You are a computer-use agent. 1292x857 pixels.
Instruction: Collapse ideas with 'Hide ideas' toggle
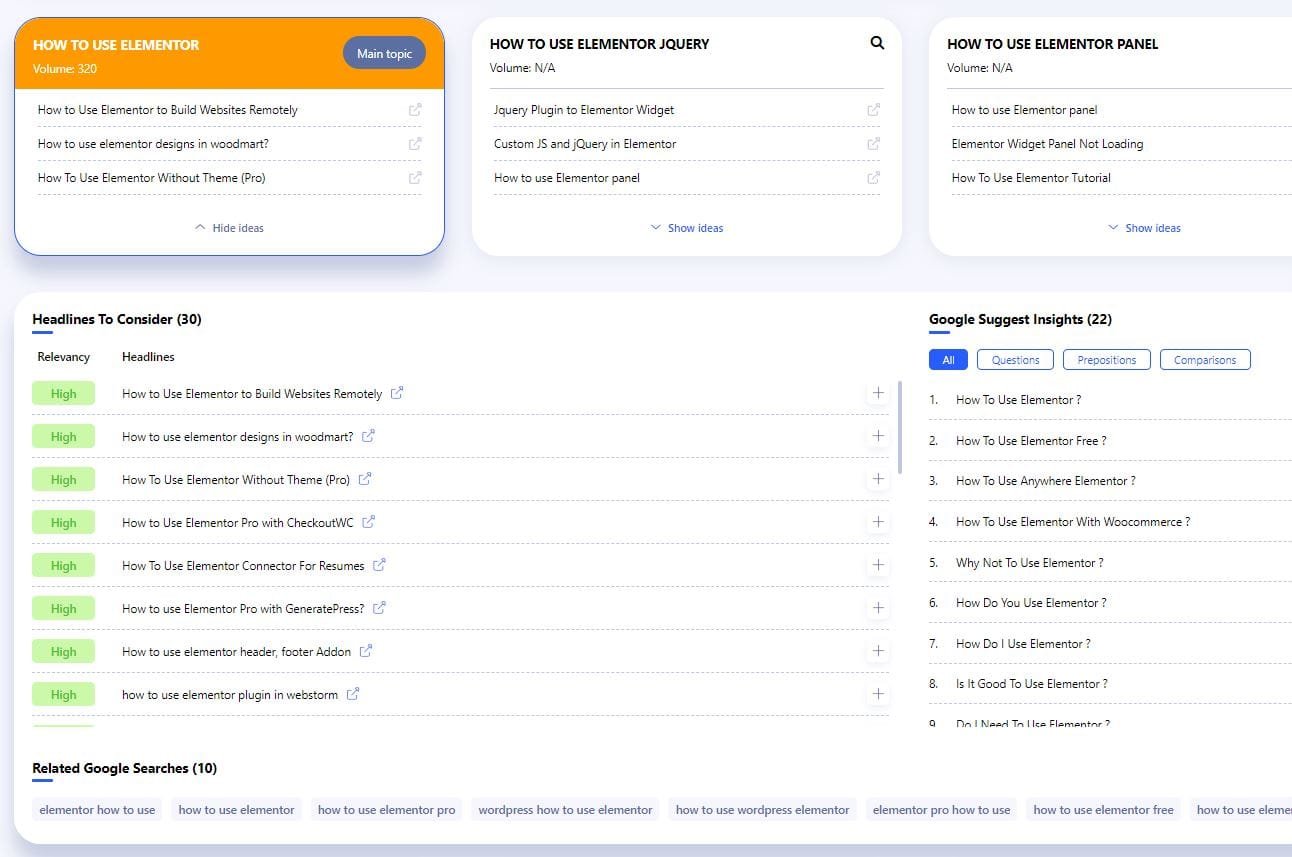229,228
